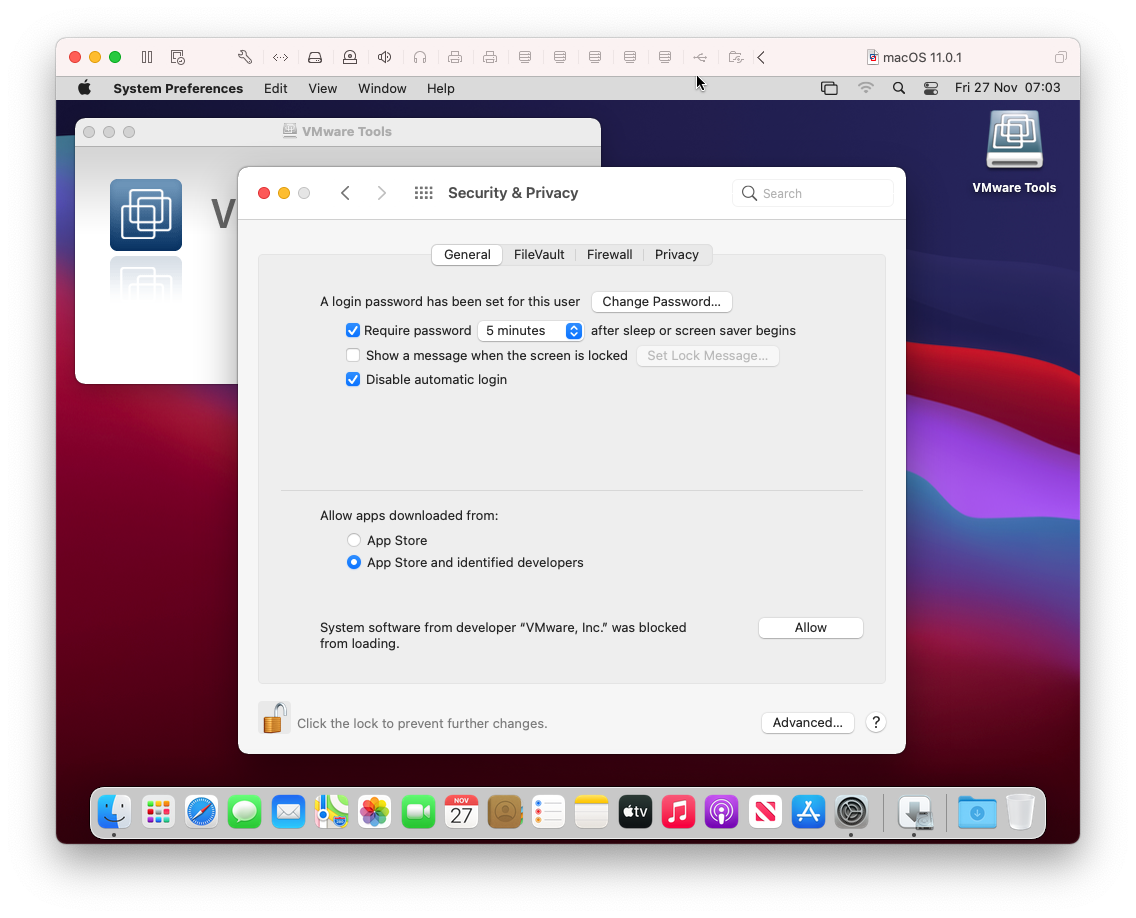Click the Wi-Fi status icon in menu bar
Screen dimensions: 1136x918
pyautogui.click(x=865, y=88)
